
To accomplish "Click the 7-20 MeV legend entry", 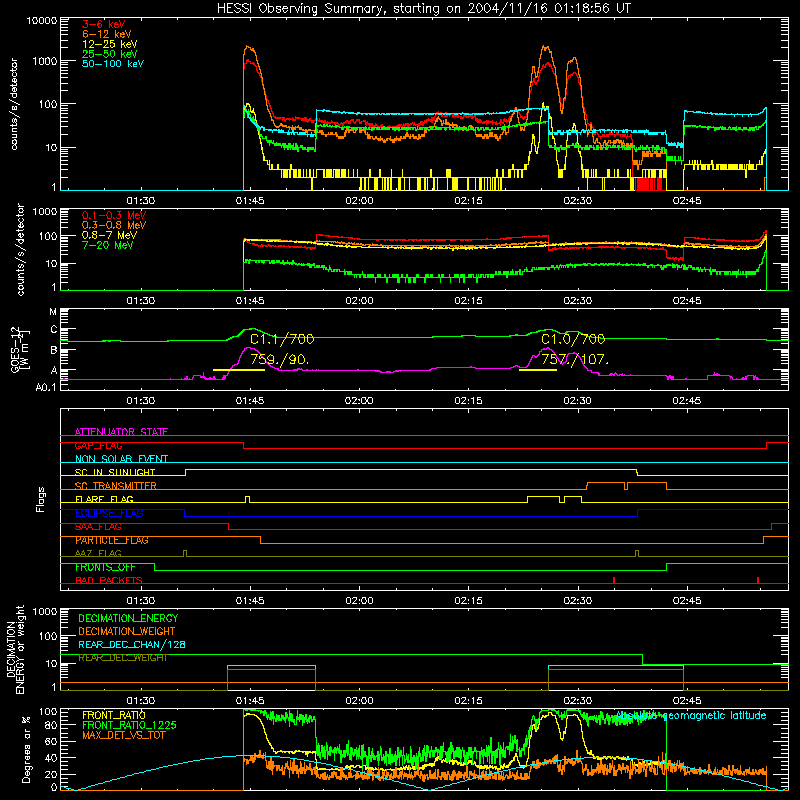I will point(107,245).
